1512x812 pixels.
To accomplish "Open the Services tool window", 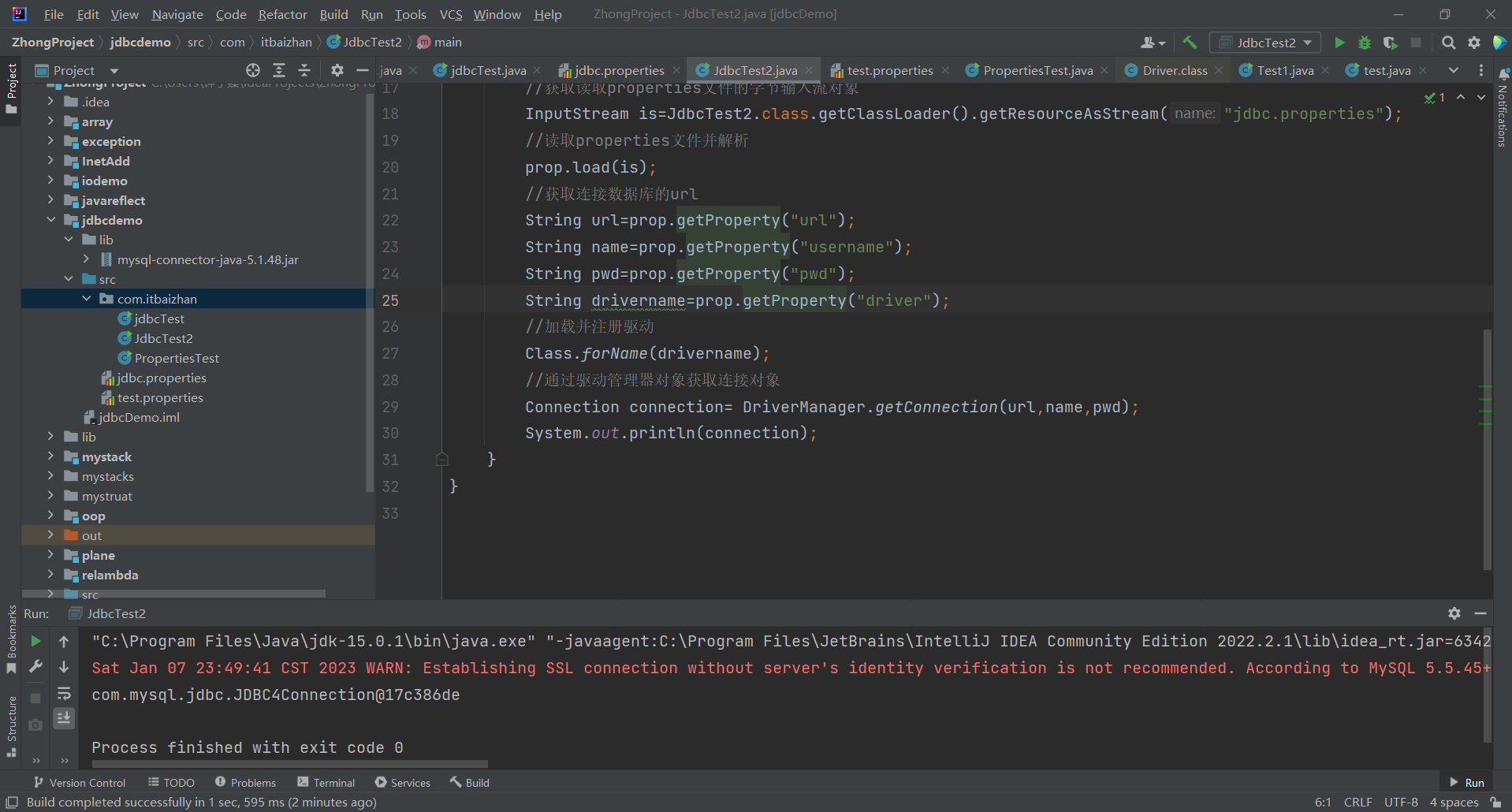I will [403, 782].
